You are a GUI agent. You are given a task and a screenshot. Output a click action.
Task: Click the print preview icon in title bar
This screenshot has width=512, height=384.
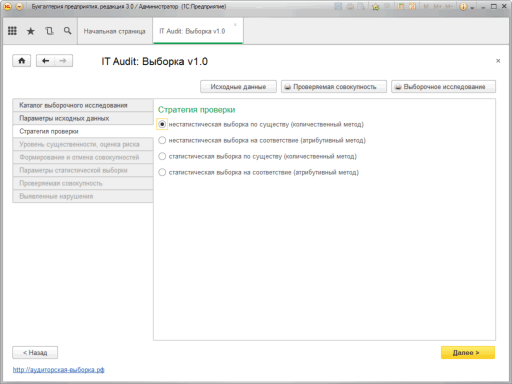(x=361, y=6)
